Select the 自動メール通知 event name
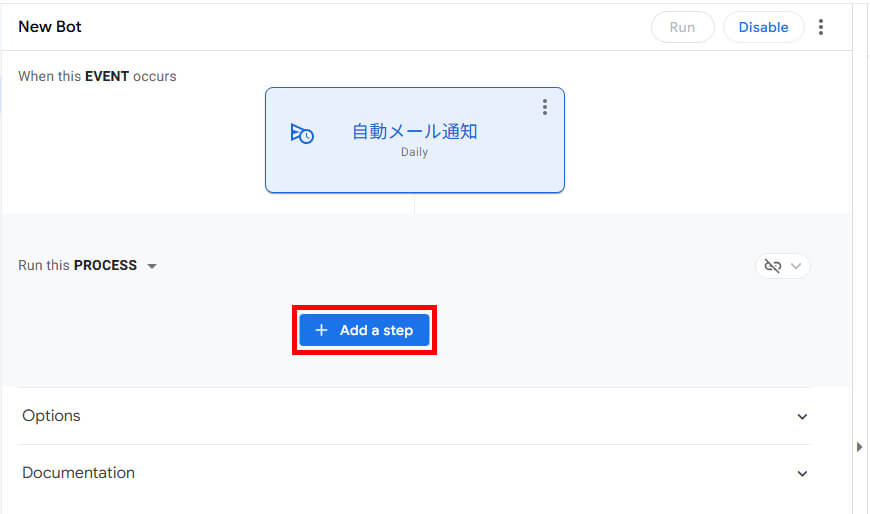The image size is (870, 514). (x=414, y=131)
